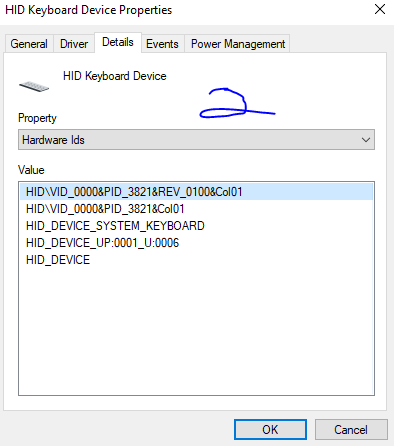Screen dimensions: 394x446
Task: Click the keyboard device icon
Action: click(x=34, y=87)
